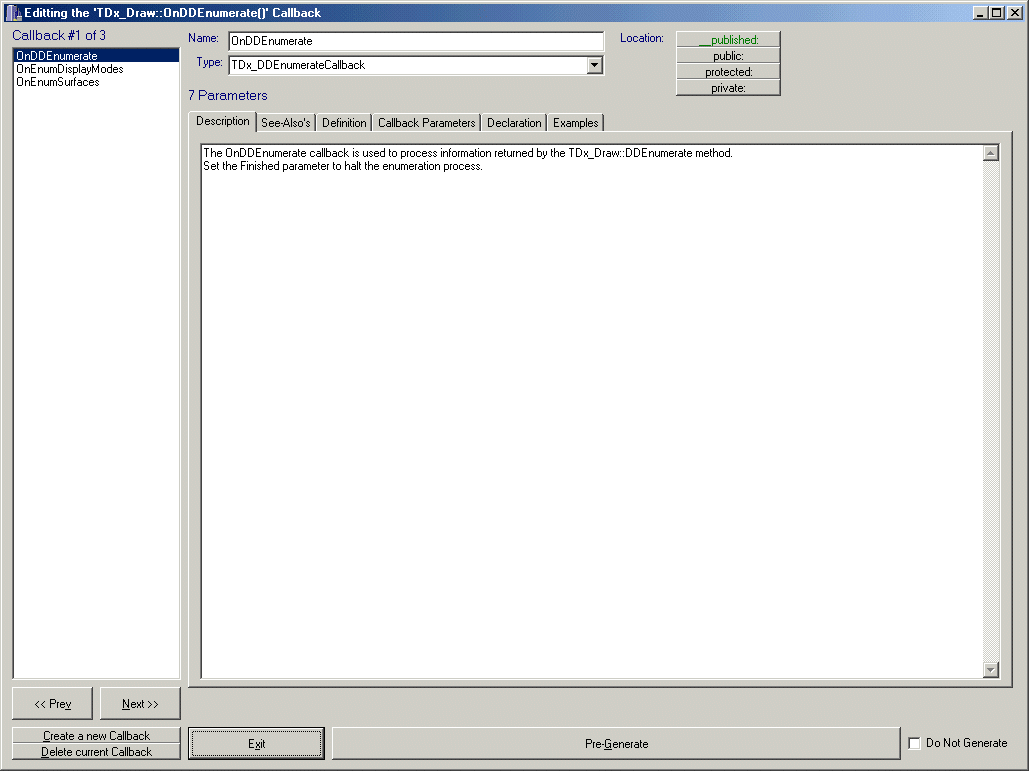The image size is (1029, 771).
Task: Select OnEnumSurfaces in callback list
Action: click(58, 82)
